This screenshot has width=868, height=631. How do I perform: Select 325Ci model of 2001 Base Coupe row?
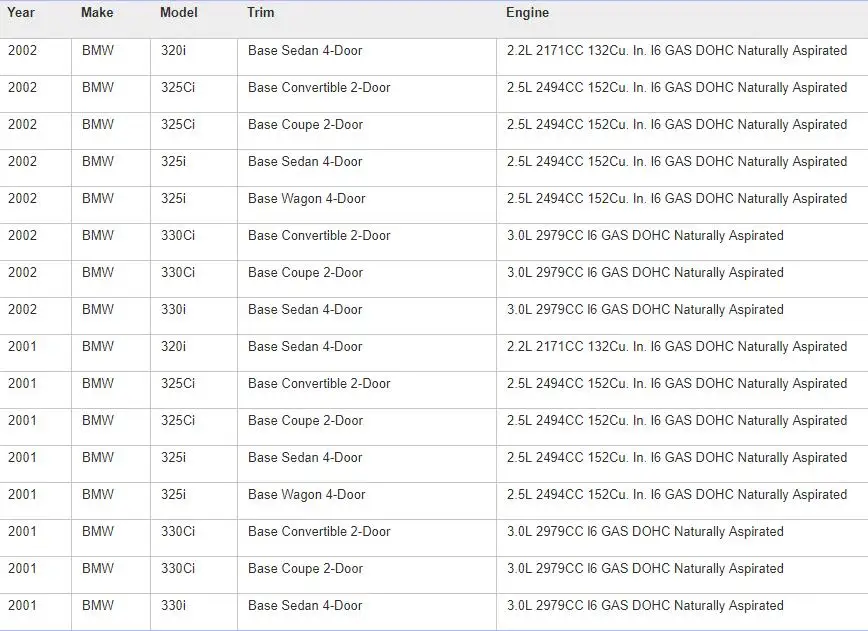pos(178,421)
